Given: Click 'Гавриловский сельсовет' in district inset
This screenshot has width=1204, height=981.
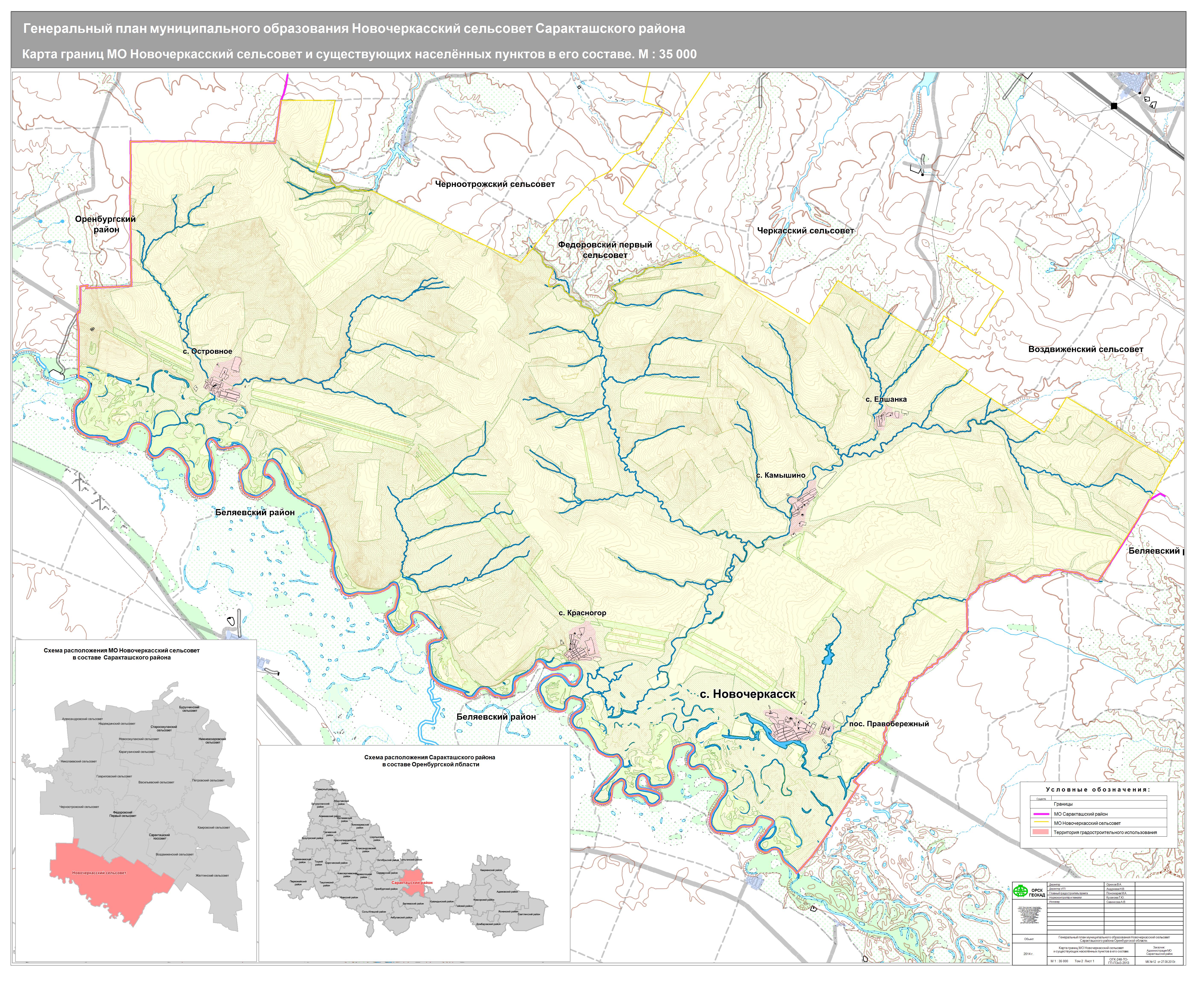Looking at the screenshot, I should tap(114, 776).
